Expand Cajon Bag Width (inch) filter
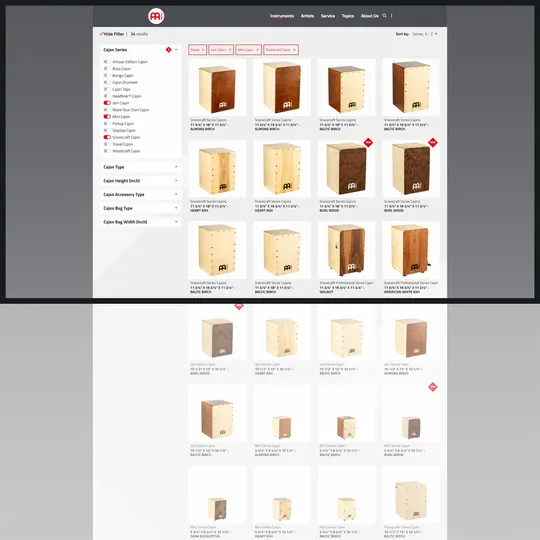Viewport: 540px width, 540px height. pyautogui.click(x=141, y=222)
